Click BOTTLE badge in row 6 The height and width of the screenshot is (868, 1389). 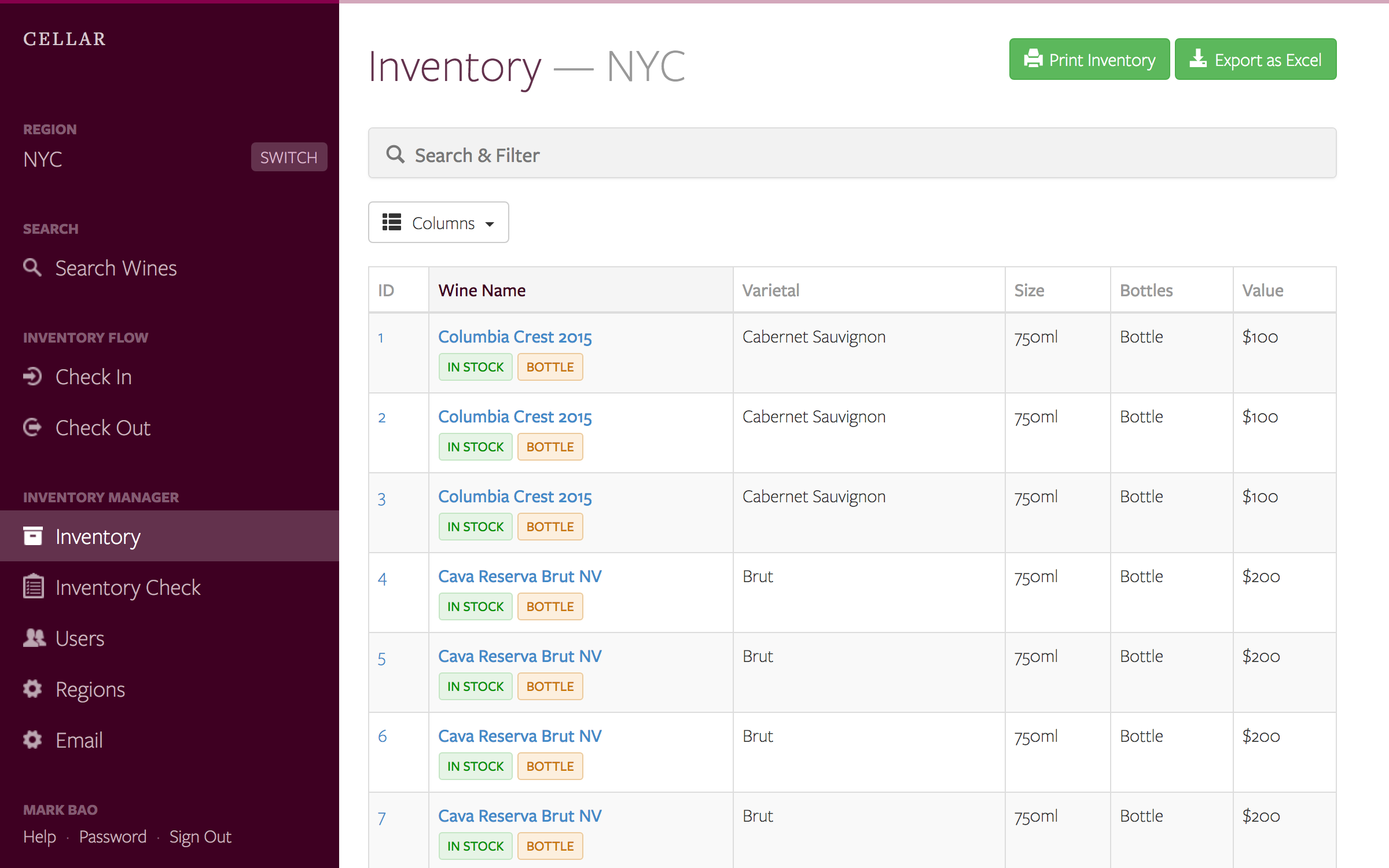550,766
